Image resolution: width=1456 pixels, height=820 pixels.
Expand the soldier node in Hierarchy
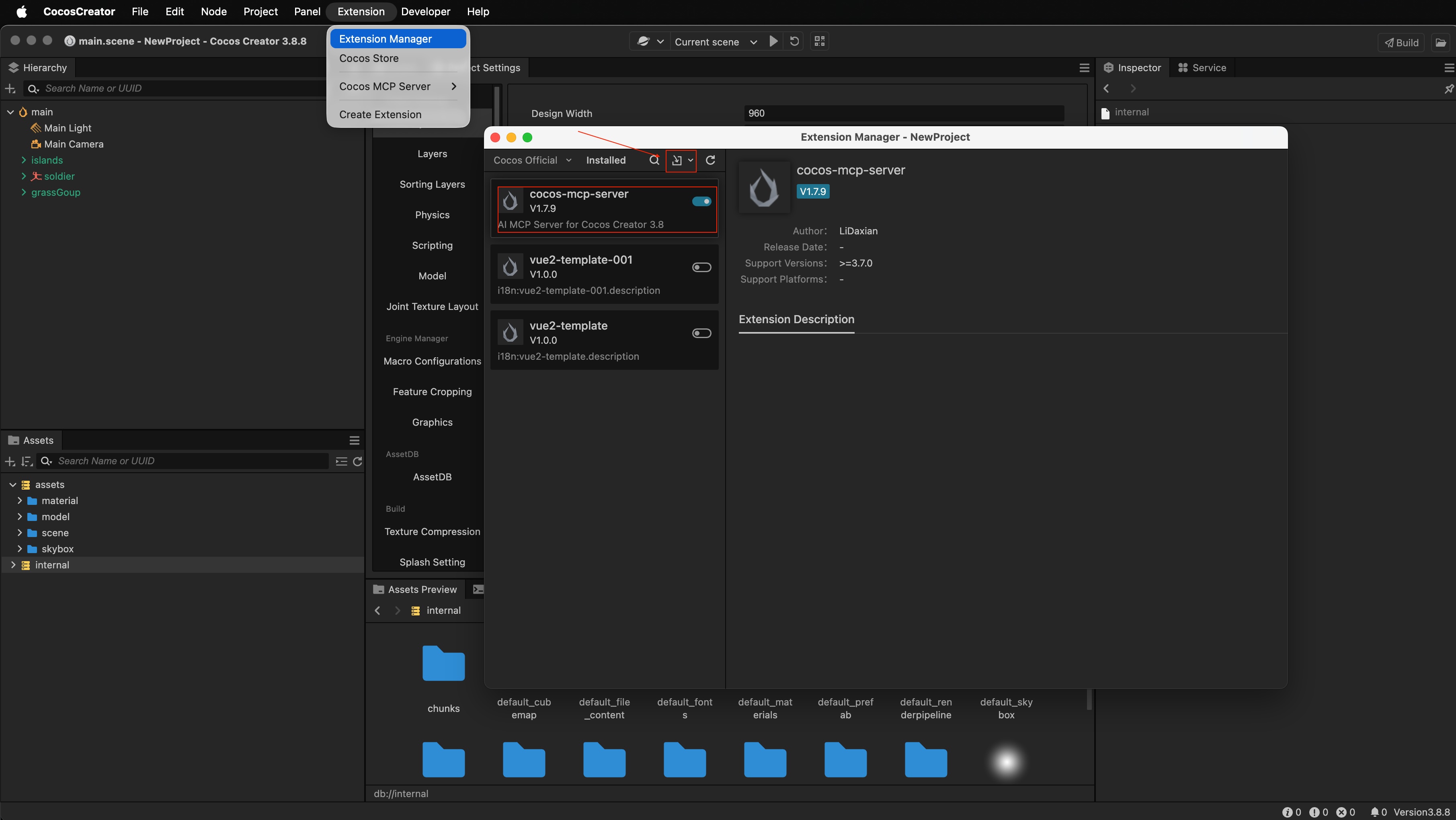[24, 176]
